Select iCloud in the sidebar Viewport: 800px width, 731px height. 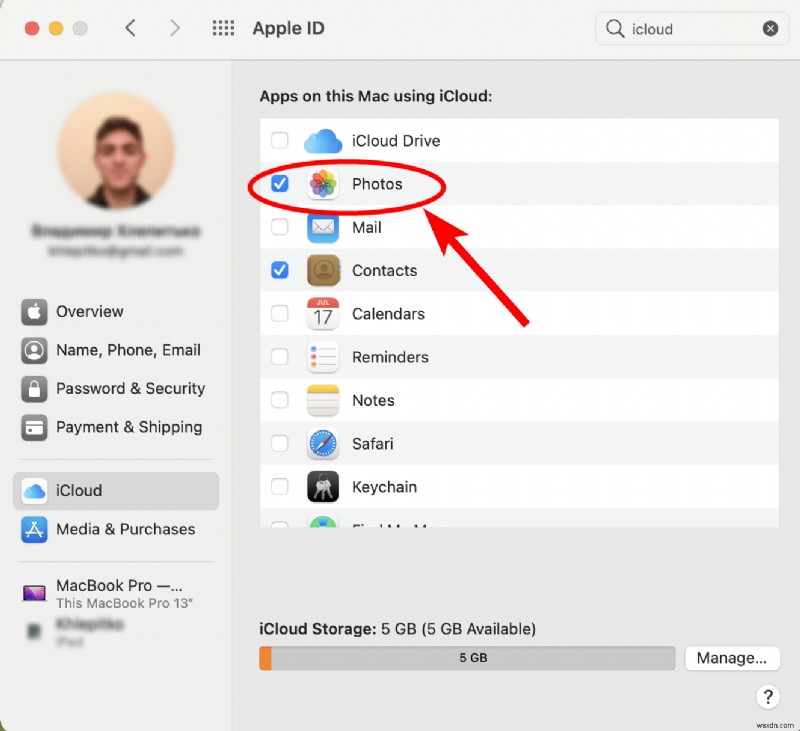coord(116,491)
